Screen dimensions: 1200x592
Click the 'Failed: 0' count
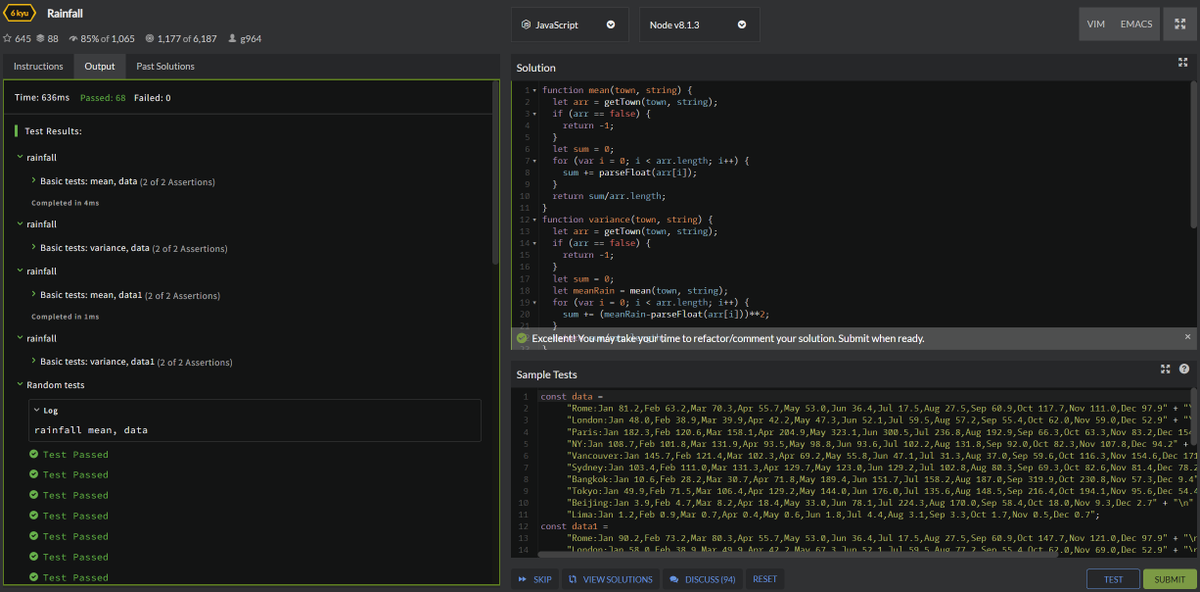click(x=152, y=98)
